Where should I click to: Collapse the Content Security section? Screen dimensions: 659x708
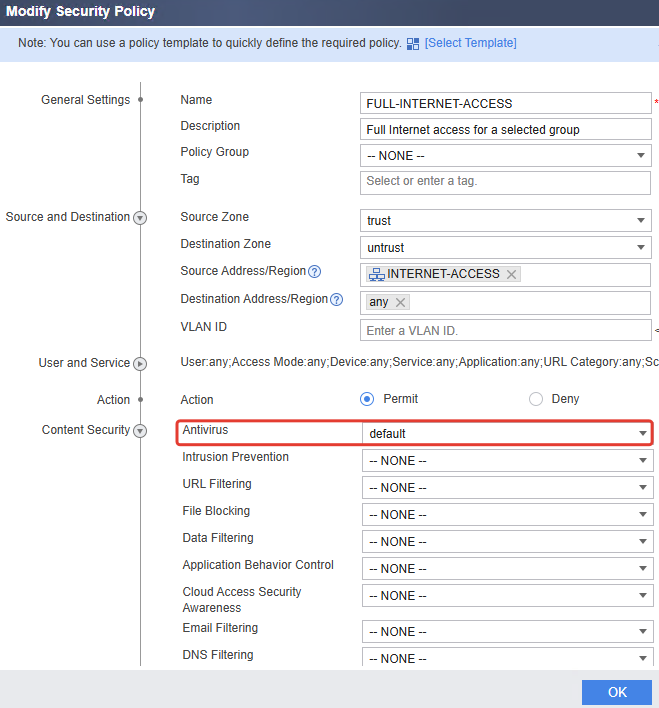click(140, 431)
